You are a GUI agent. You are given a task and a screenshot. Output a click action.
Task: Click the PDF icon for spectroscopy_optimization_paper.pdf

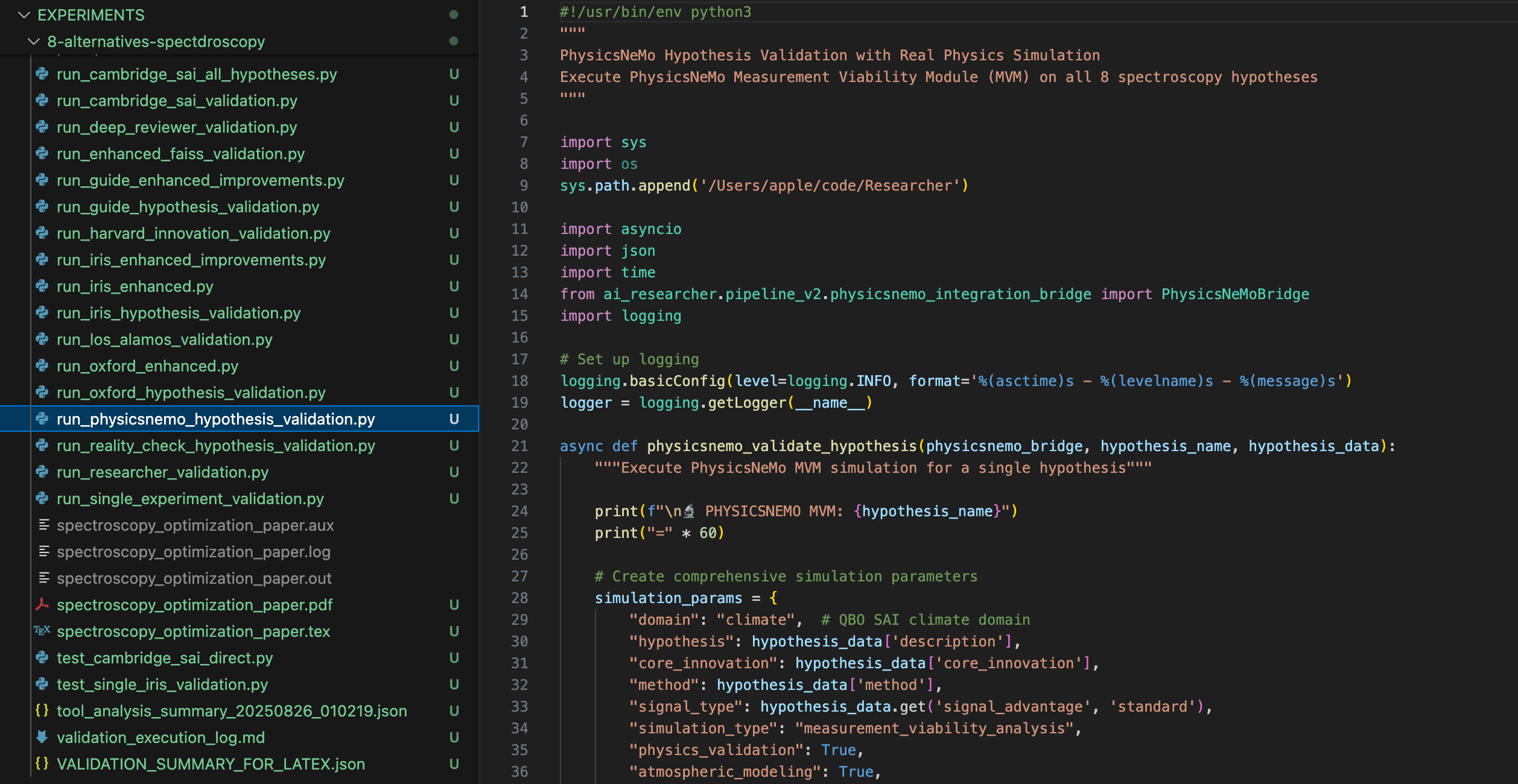coord(42,604)
